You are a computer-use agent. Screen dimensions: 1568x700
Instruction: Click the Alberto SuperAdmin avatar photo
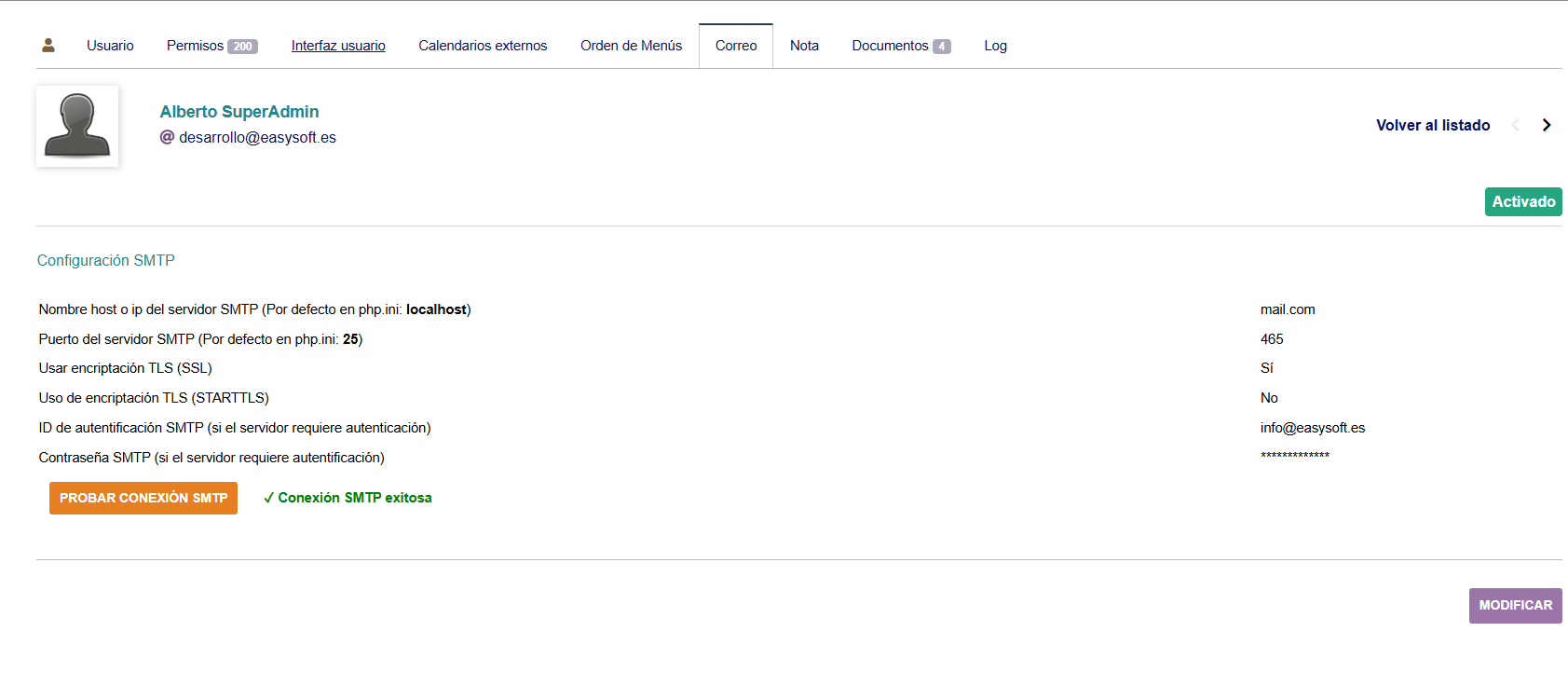coord(77,127)
